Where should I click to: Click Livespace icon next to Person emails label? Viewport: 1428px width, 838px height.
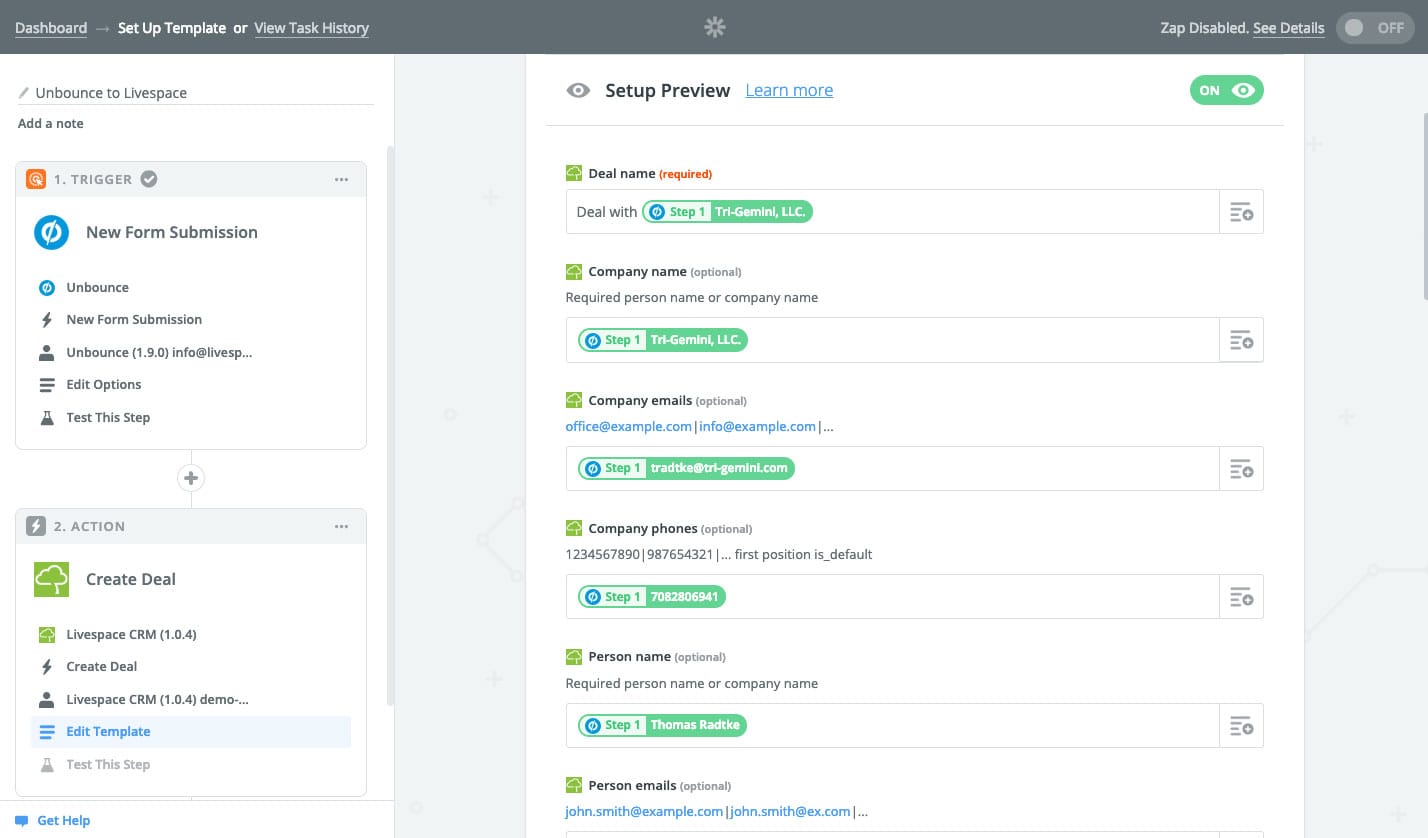574,785
